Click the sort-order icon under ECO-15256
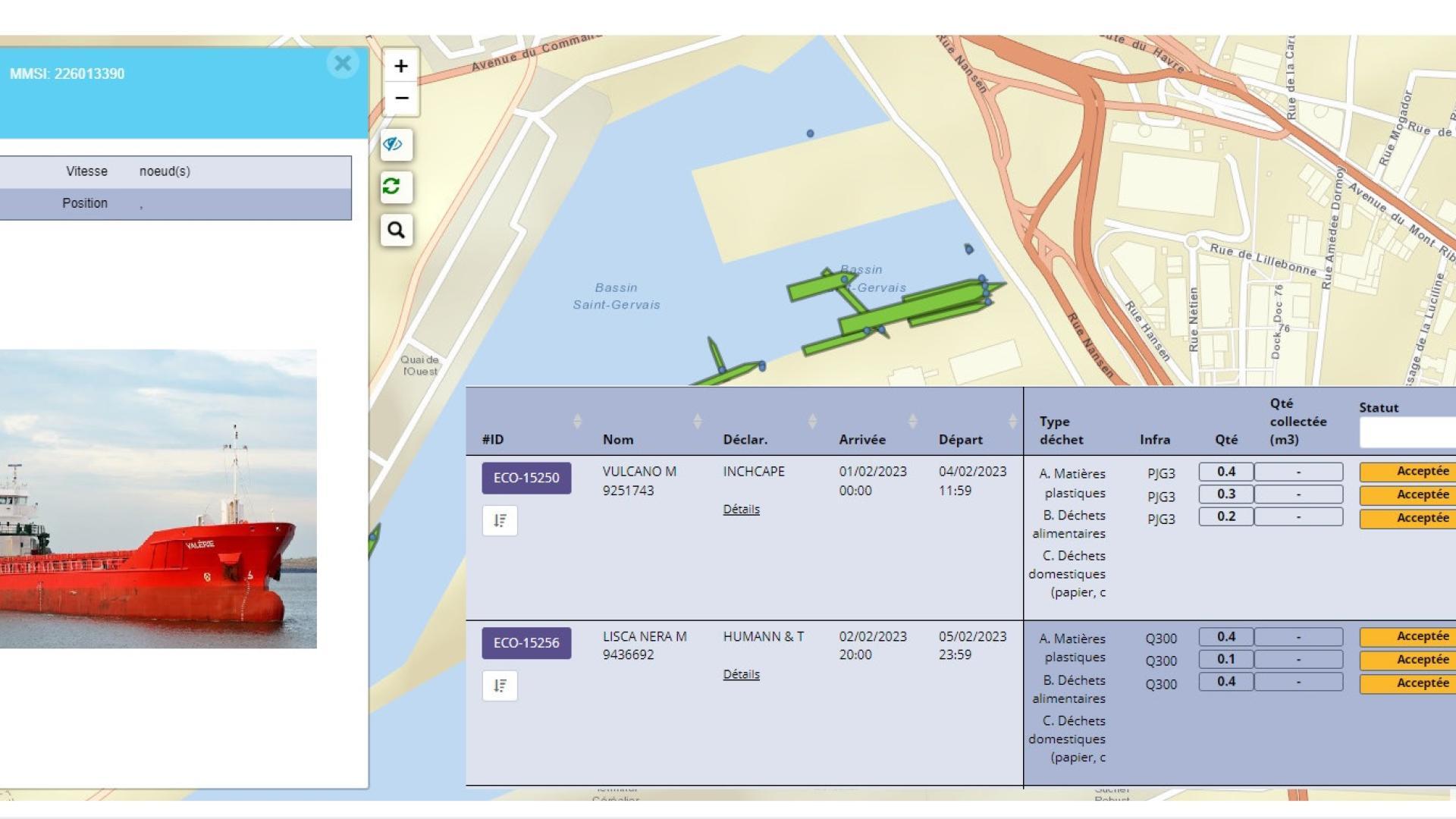 point(500,685)
